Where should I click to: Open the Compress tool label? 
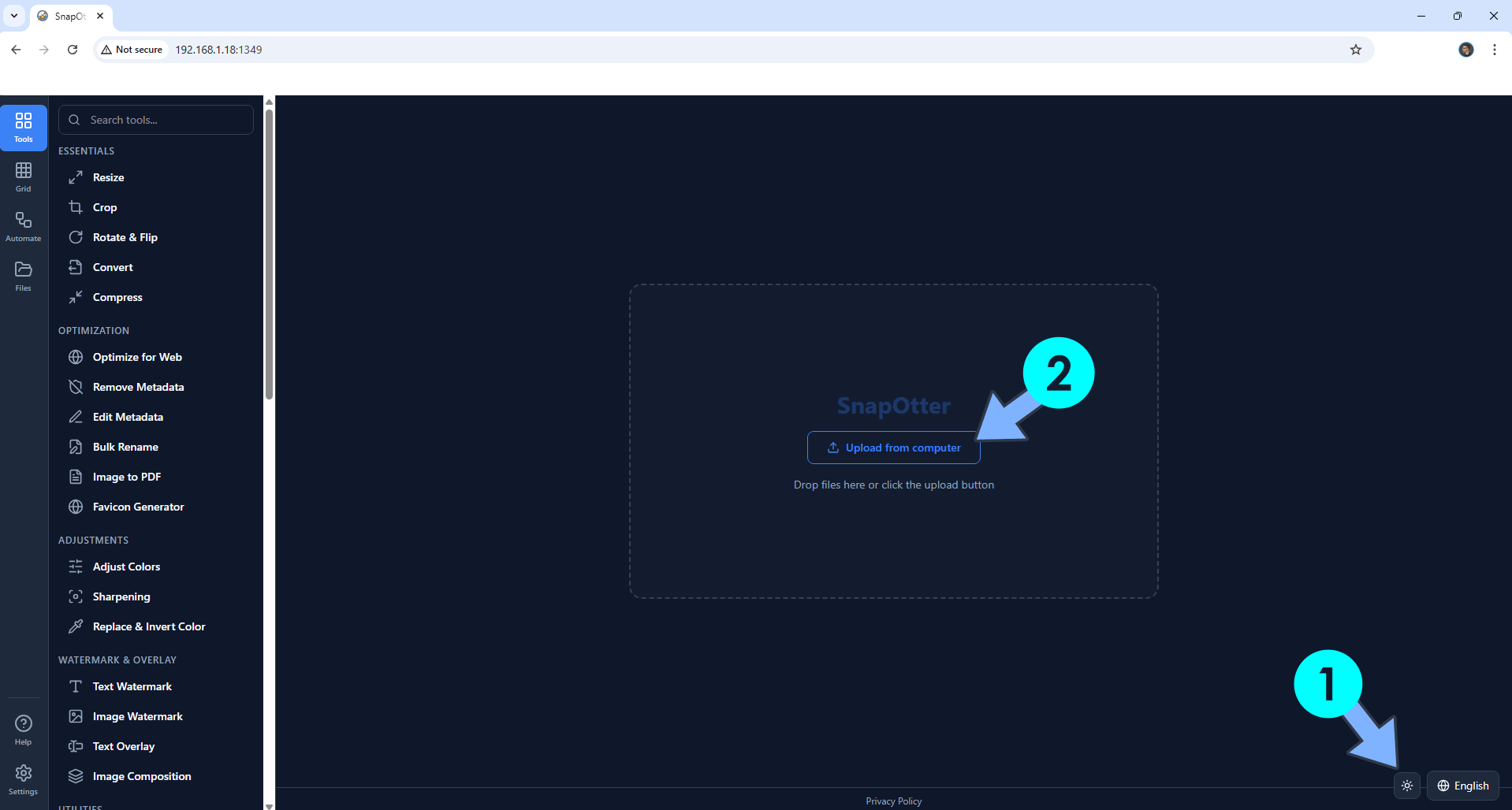[x=117, y=297]
